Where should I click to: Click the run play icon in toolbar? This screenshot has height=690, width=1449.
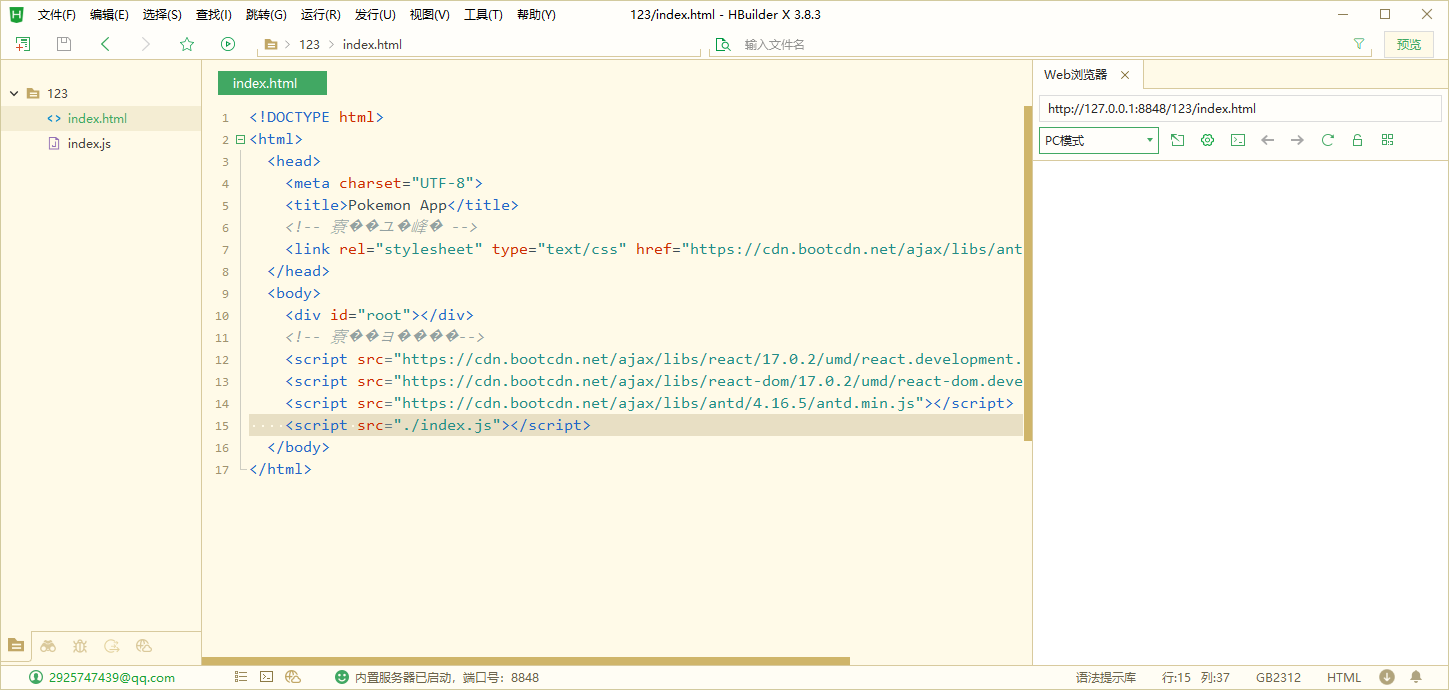pyautogui.click(x=228, y=44)
